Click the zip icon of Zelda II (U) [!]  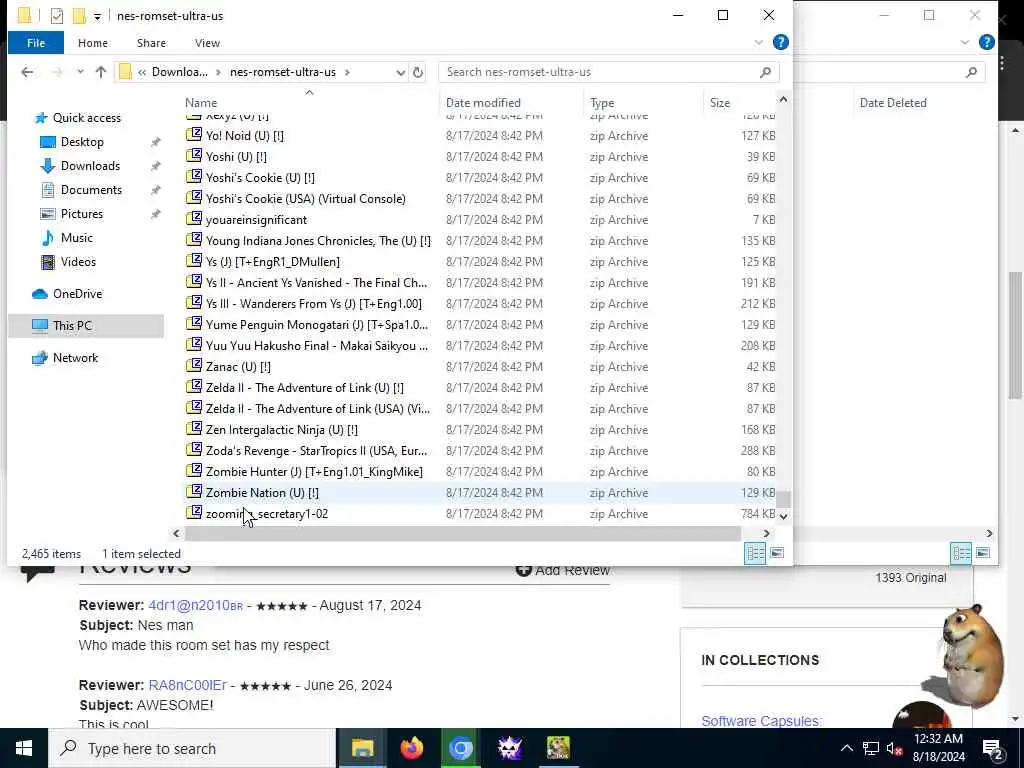pyautogui.click(x=194, y=387)
